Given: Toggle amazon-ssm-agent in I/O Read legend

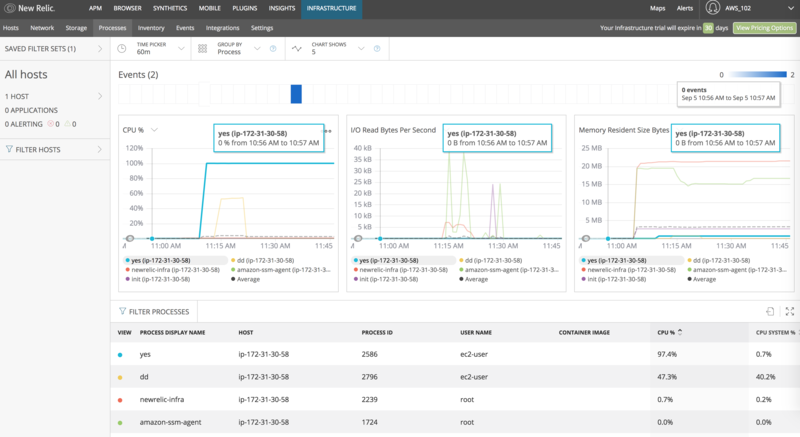Looking at the screenshot, I should tap(509, 270).
